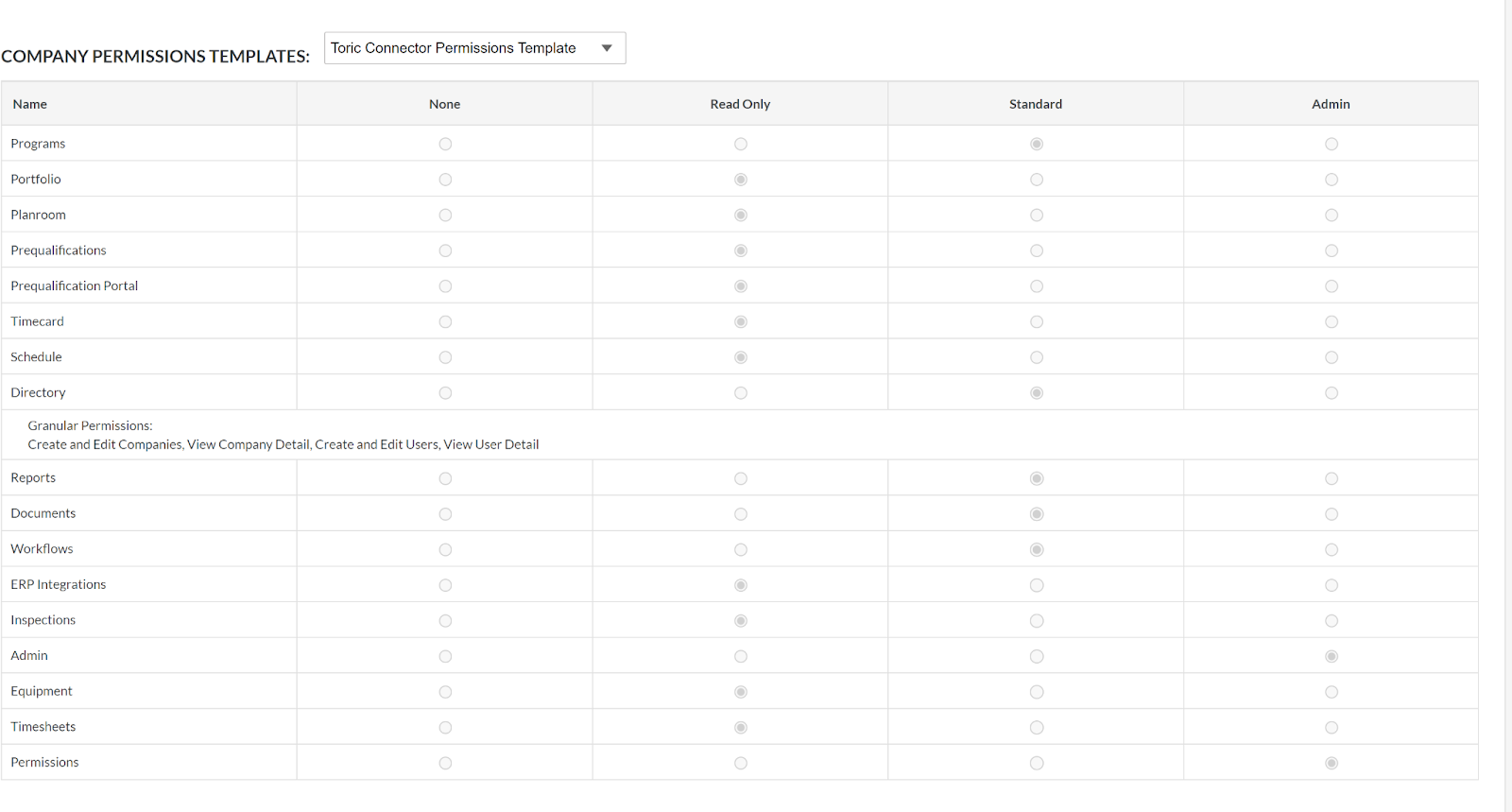This screenshot has width=1512, height=812.
Task: Set Programs permission to Admin
Action: (1332, 144)
